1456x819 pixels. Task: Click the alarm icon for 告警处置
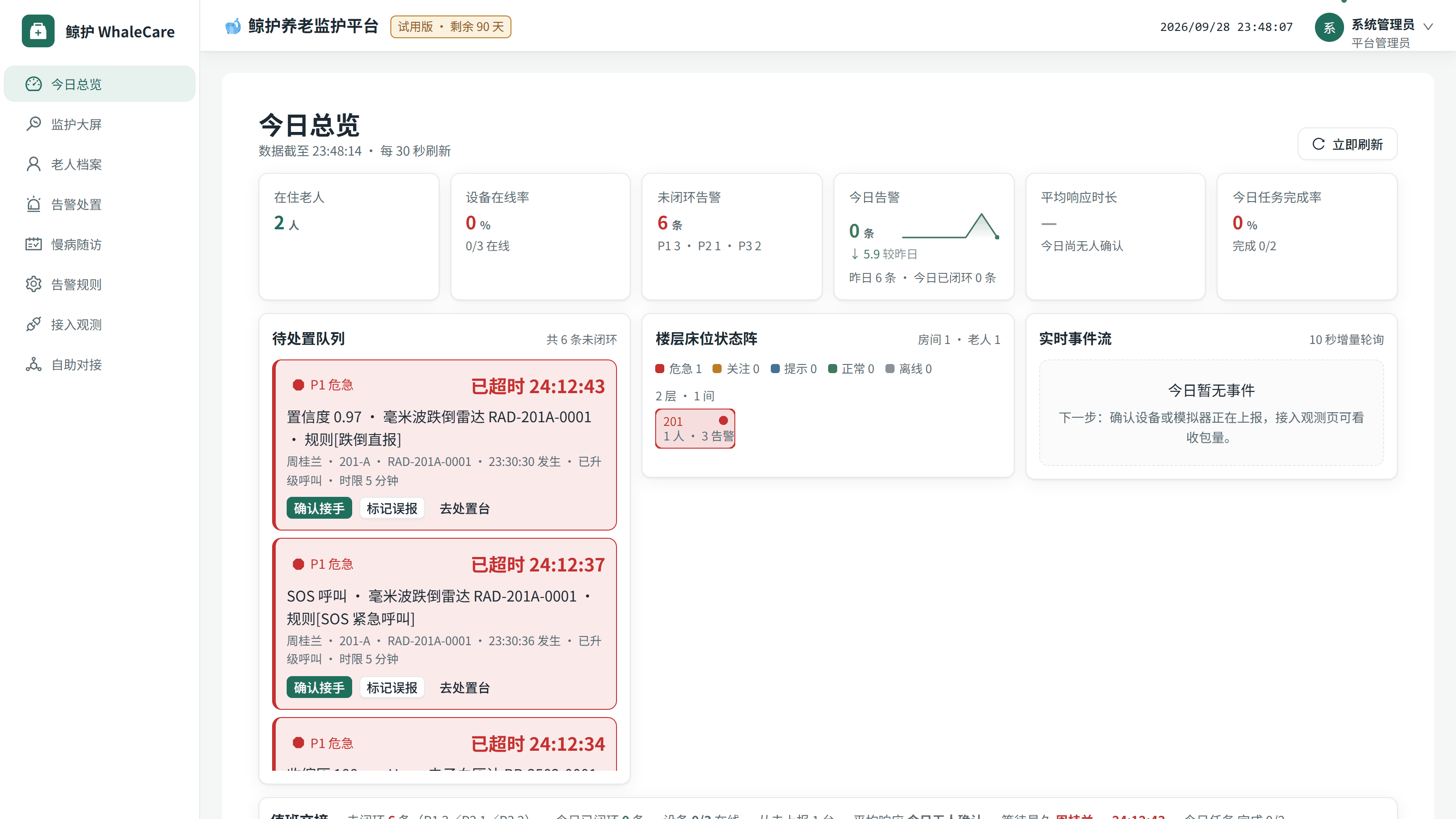[x=33, y=204]
